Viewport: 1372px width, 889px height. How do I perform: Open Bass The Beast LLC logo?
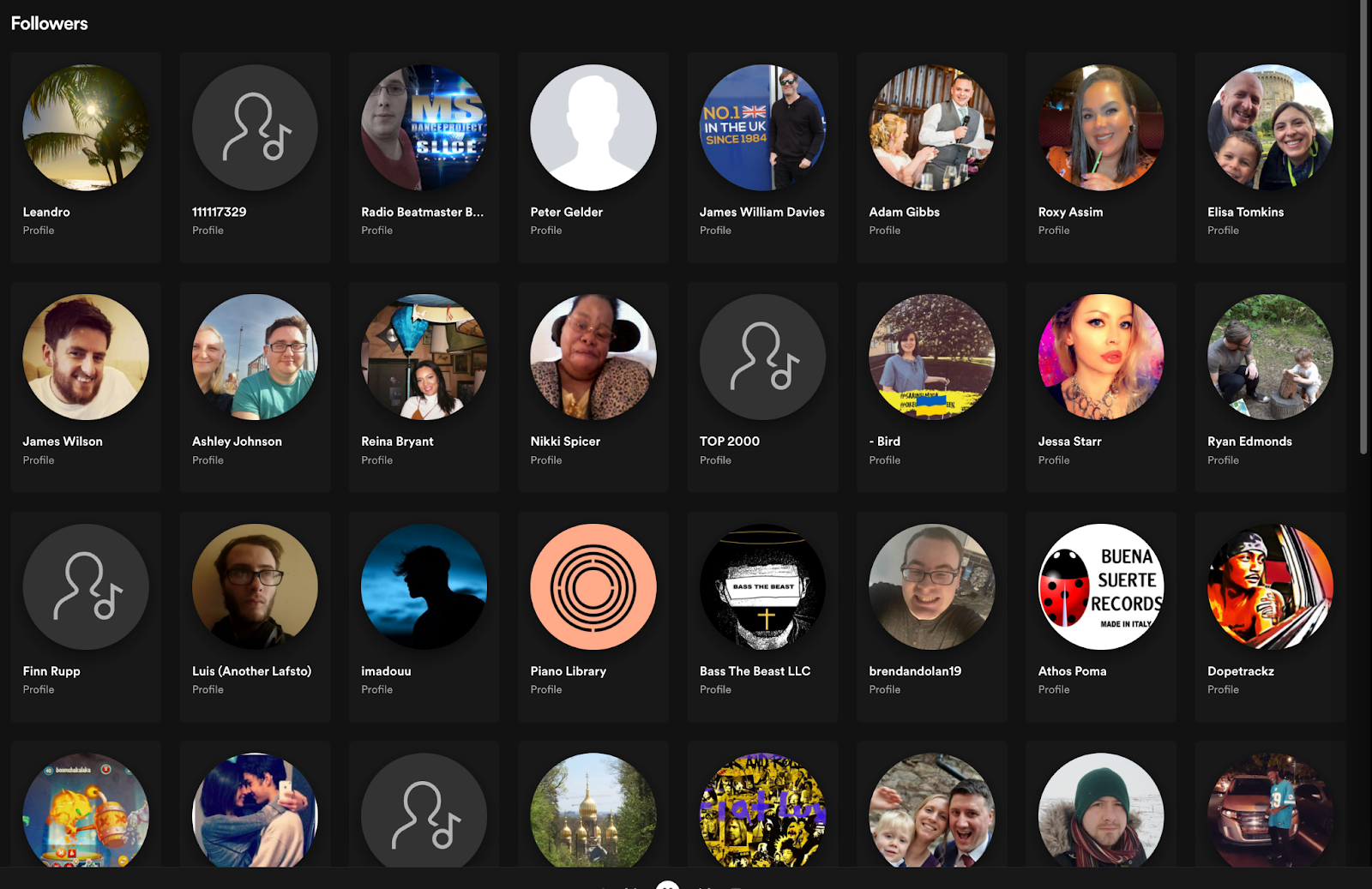(x=762, y=587)
